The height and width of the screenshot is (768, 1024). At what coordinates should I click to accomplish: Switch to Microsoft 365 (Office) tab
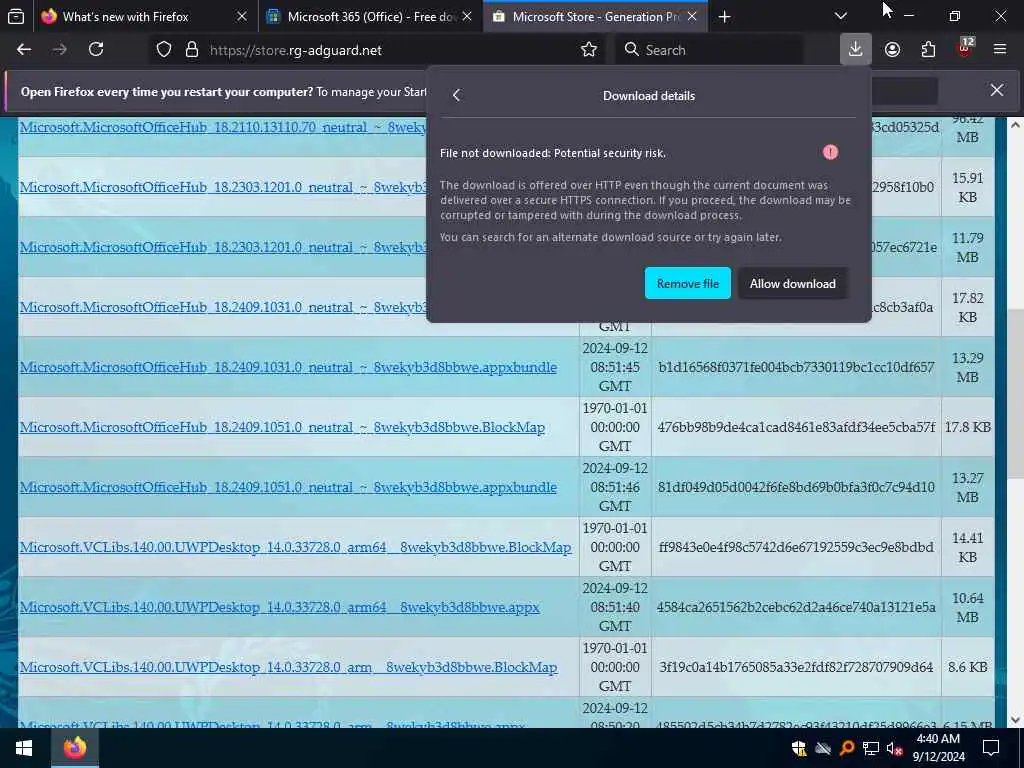[370, 16]
